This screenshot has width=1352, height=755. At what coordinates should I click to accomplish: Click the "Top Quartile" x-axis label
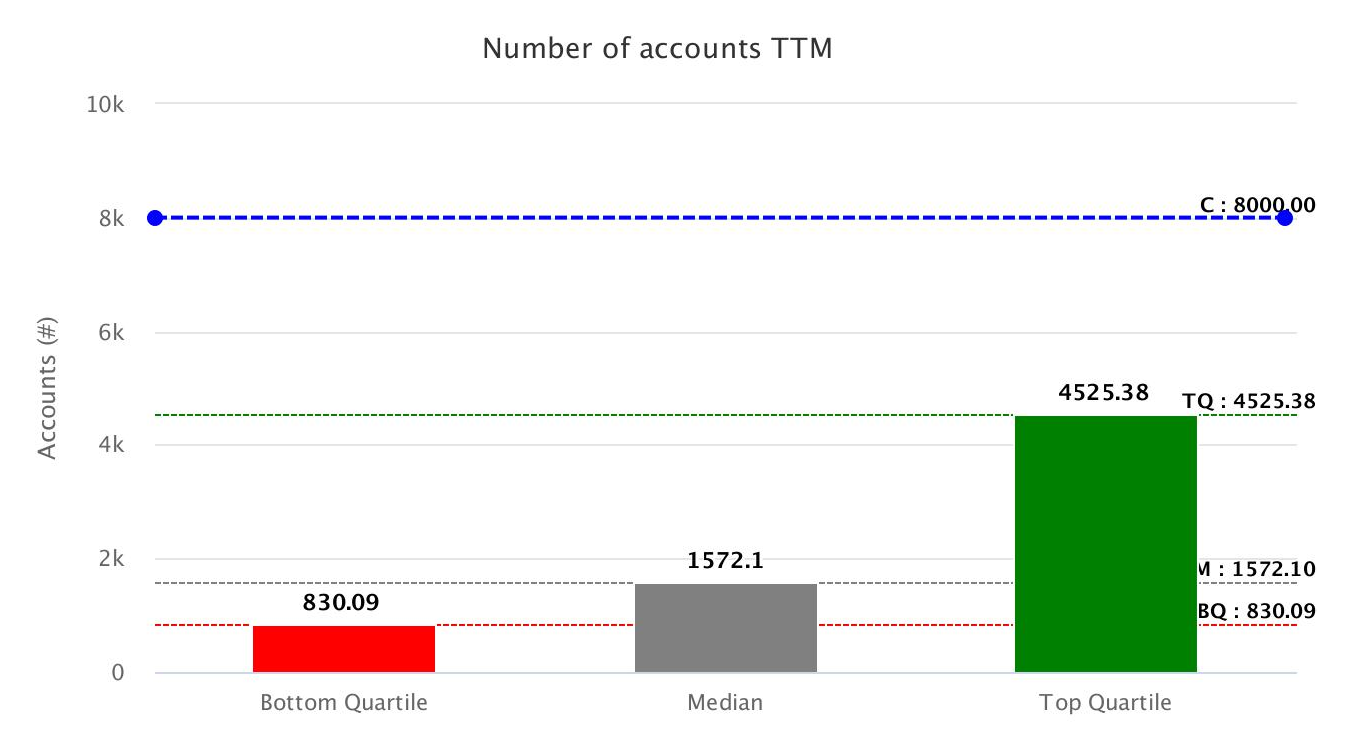[x=1105, y=703]
